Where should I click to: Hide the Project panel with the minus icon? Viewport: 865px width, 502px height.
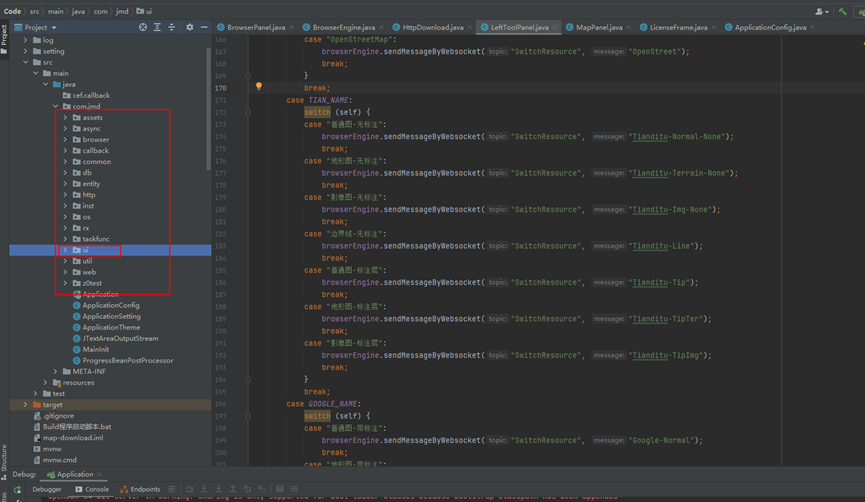click(204, 27)
